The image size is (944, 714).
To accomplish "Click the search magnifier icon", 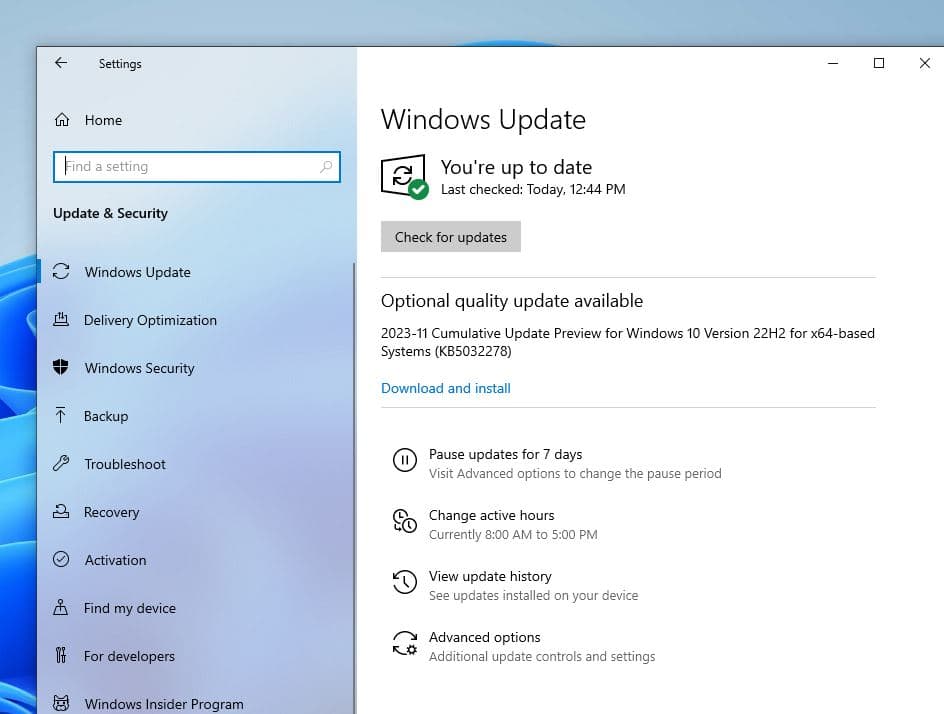I will 326,166.
